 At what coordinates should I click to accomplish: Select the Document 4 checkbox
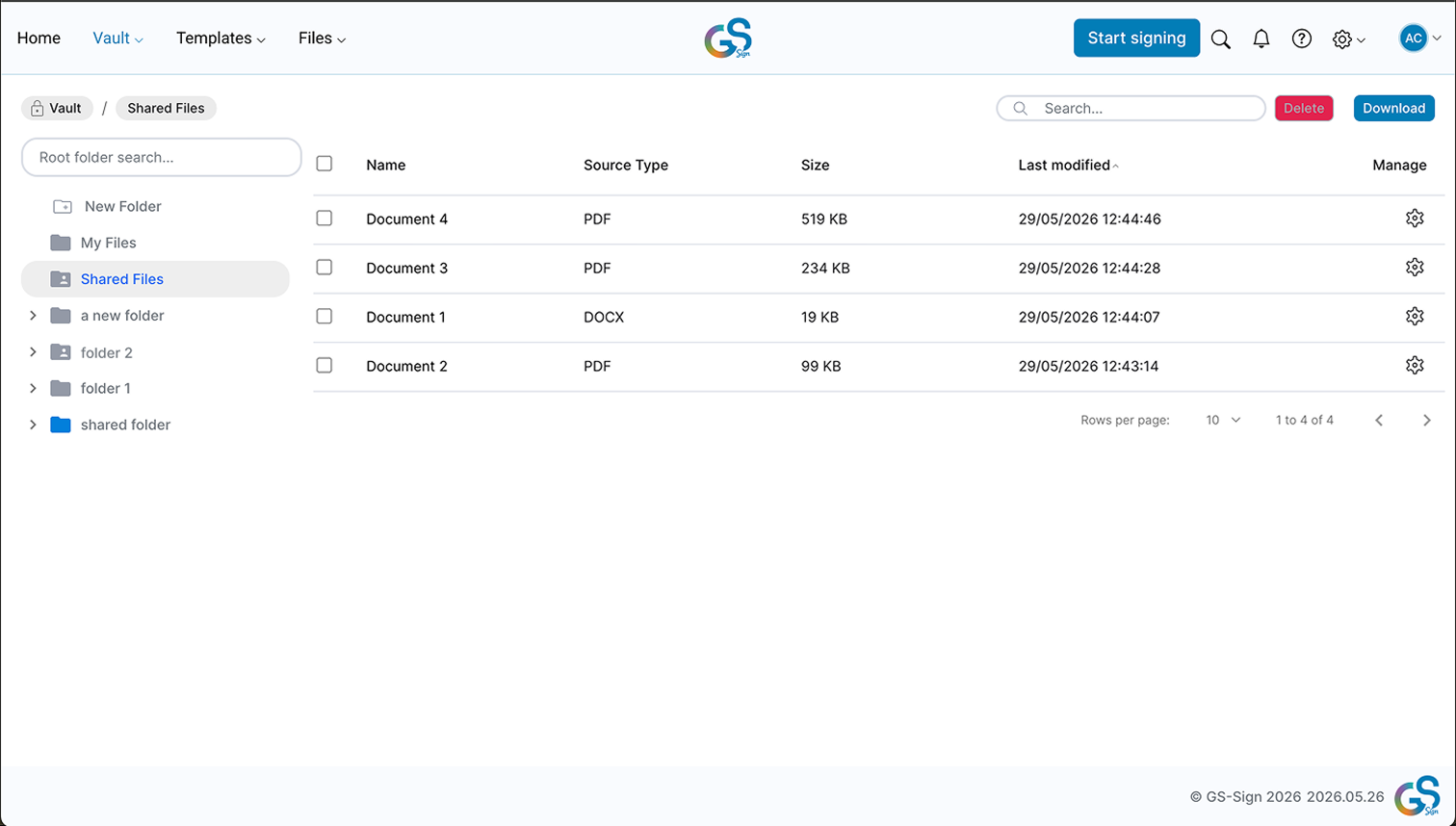(325, 219)
